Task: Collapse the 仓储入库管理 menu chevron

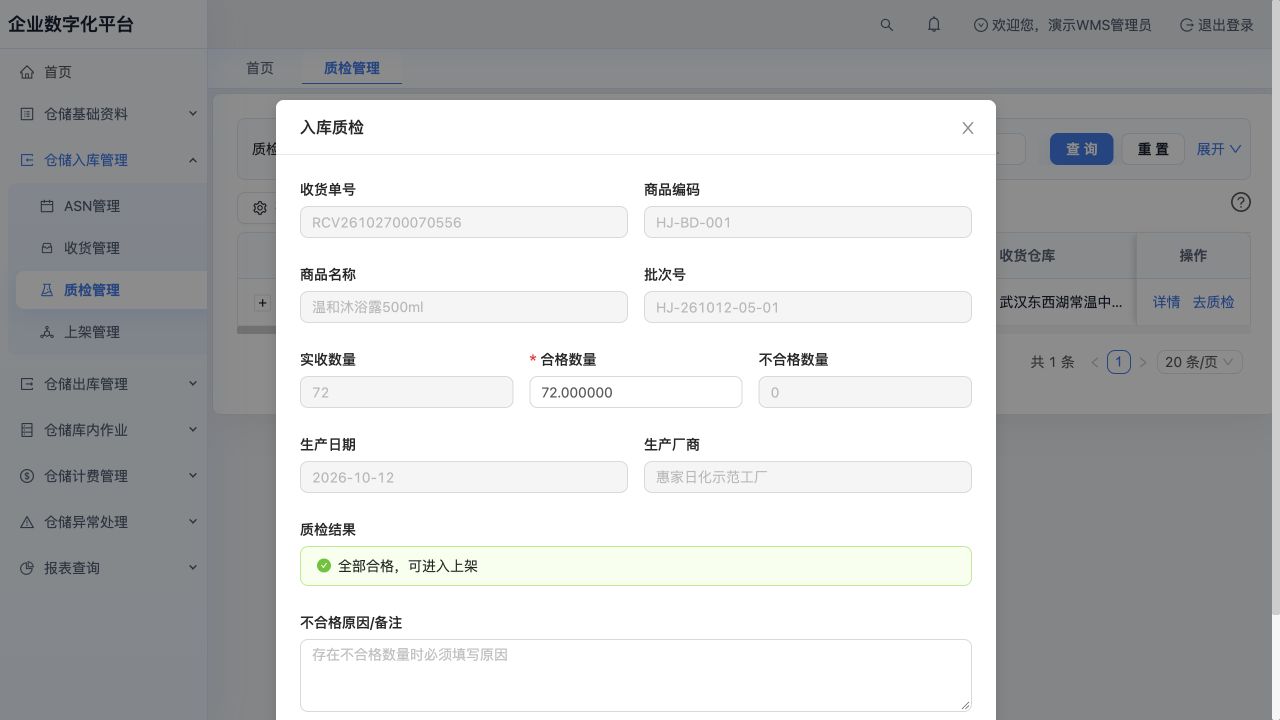Action: [x=193, y=160]
